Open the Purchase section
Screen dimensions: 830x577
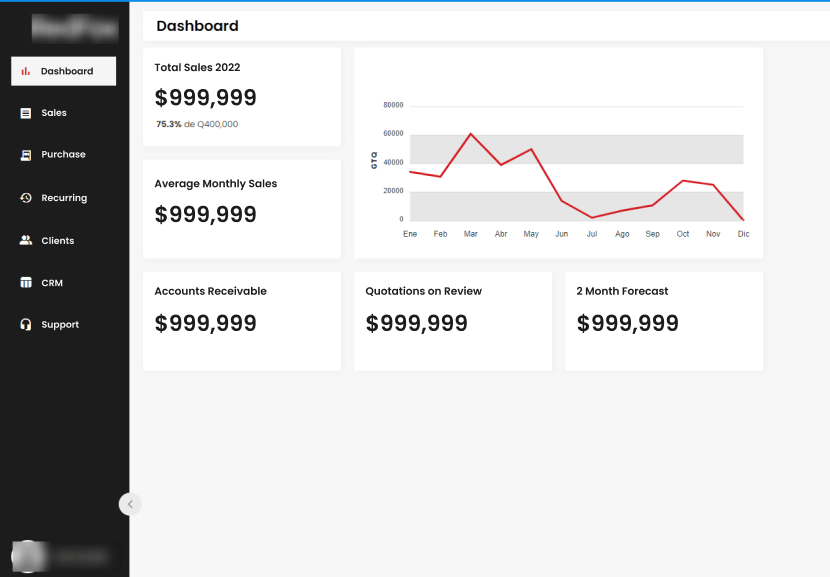point(64,155)
